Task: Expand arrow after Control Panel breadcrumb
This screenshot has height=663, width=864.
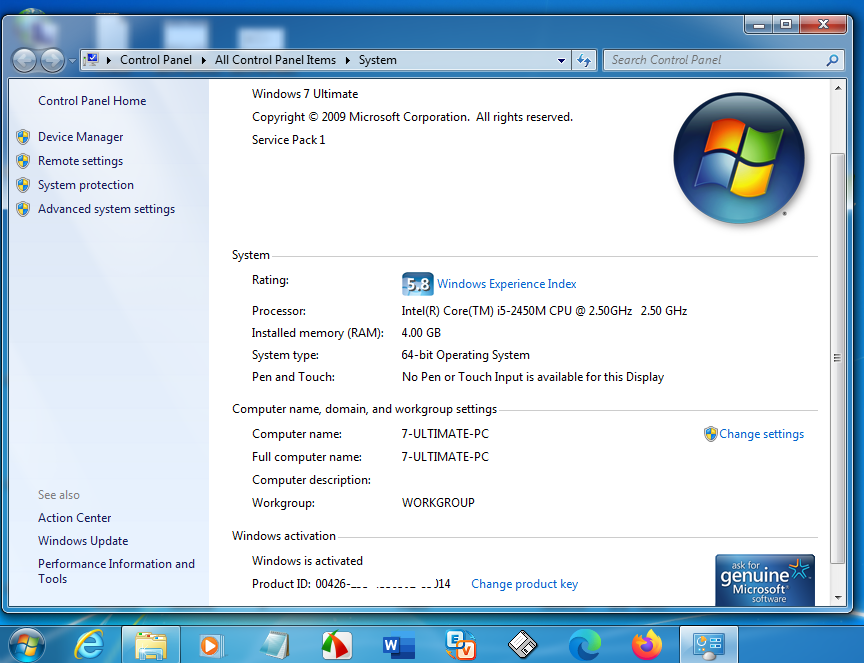Action: click(x=203, y=60)
